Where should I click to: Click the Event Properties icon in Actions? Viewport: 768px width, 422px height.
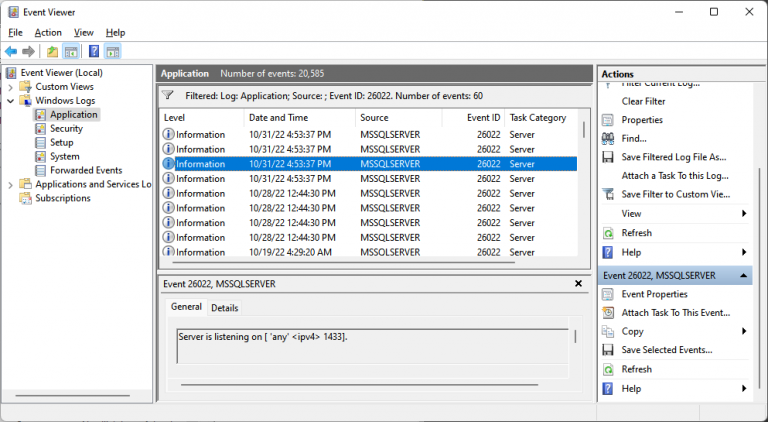click(608, 294)
